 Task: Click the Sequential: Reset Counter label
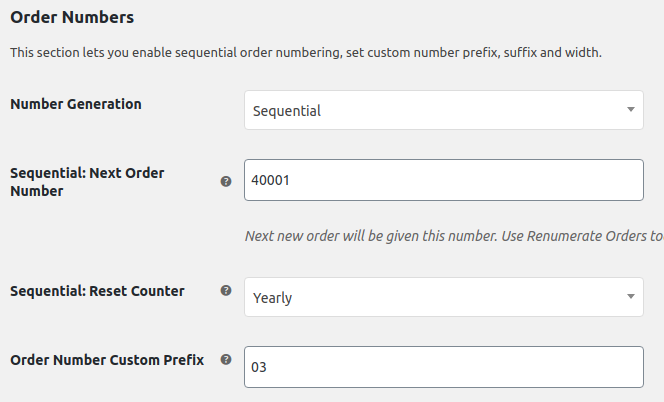point(97,291)
